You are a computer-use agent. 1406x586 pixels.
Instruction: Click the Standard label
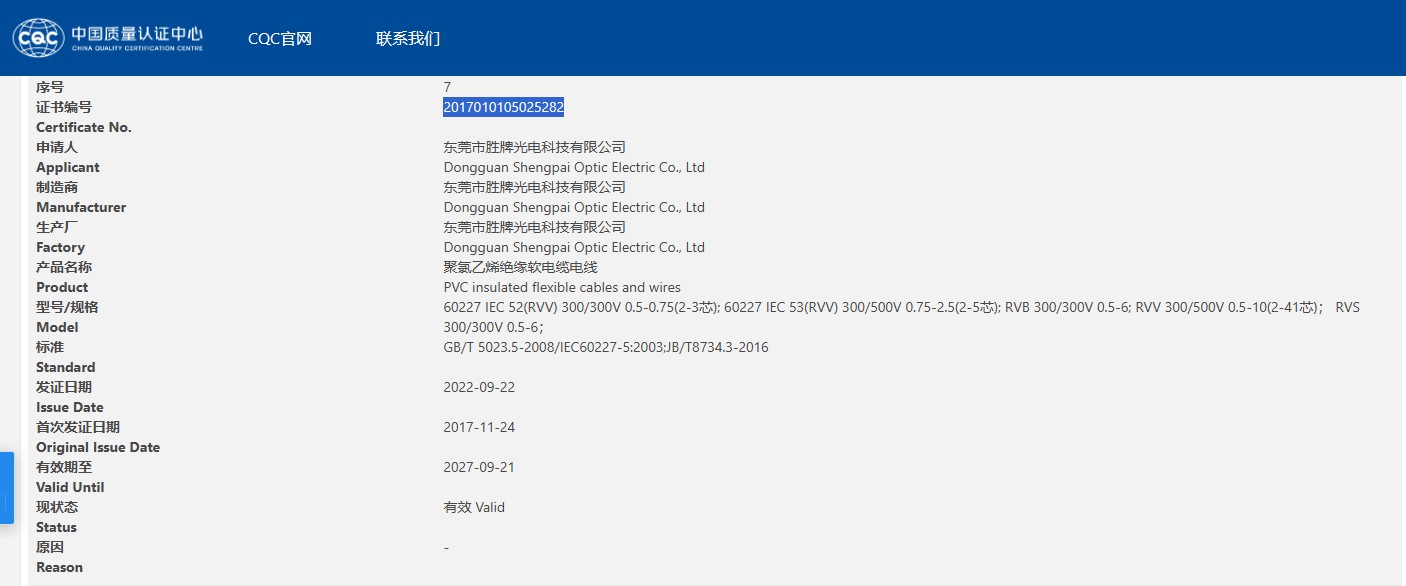66,367
